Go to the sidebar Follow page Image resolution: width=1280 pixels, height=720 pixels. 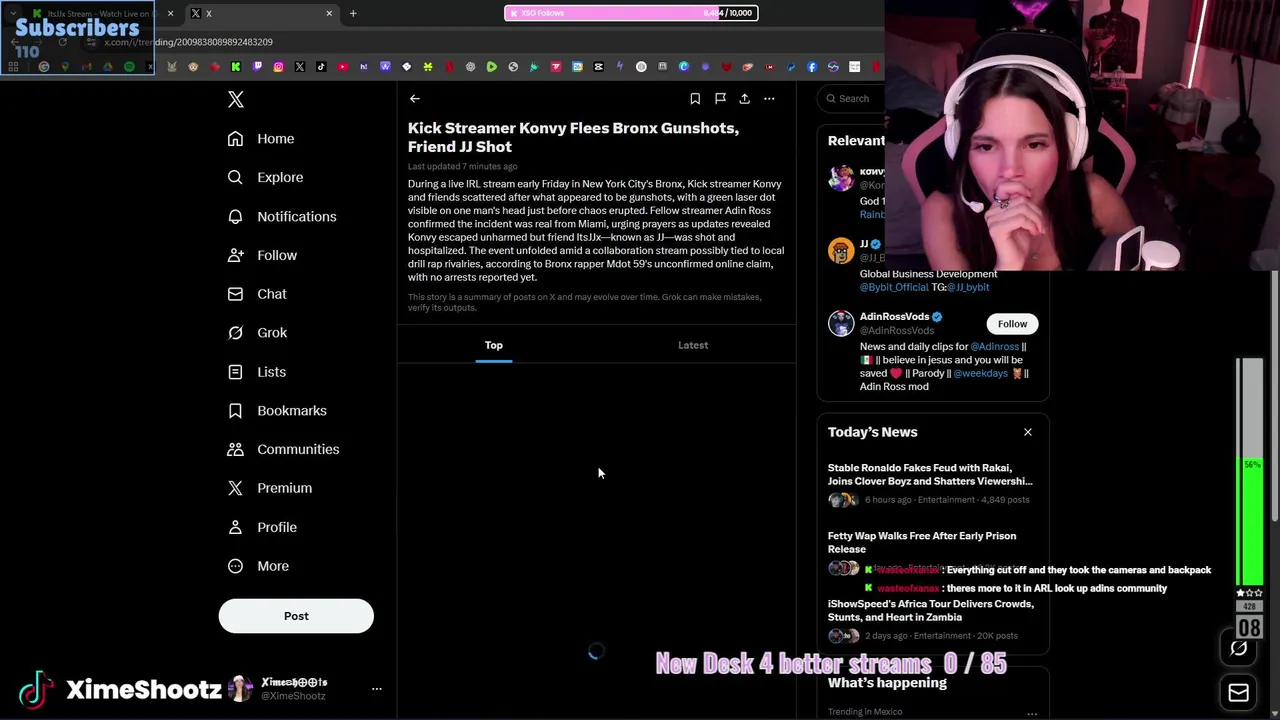pos(262,255)
